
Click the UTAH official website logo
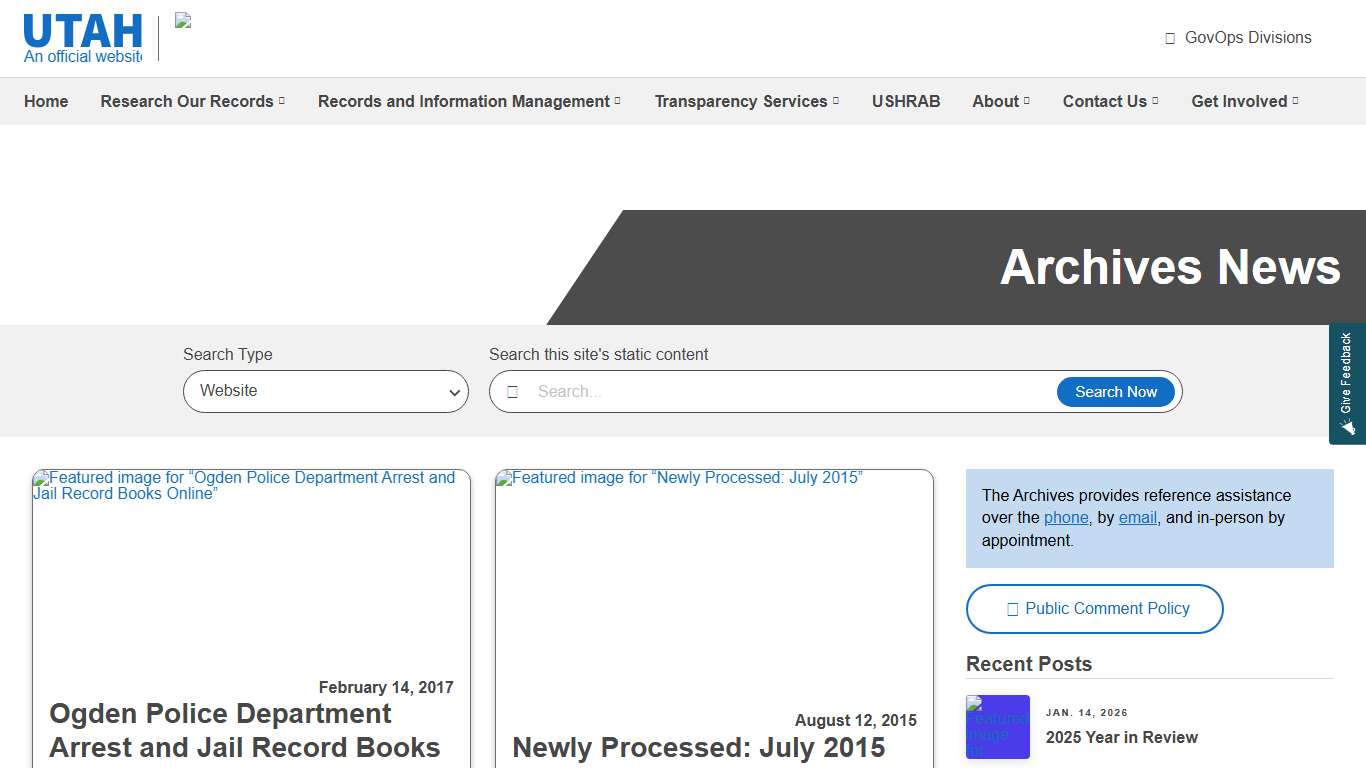coord(83,38)
